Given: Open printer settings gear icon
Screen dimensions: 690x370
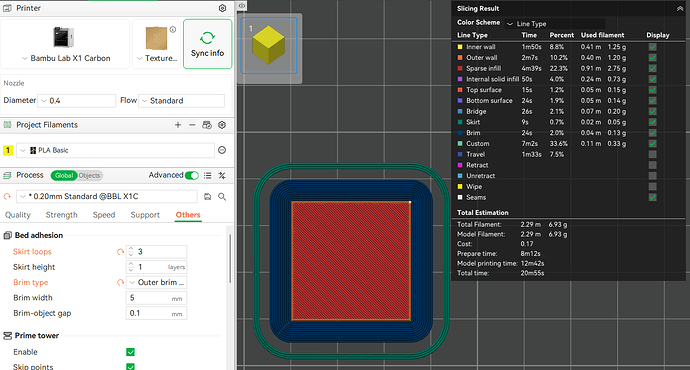Looking at the screenshot, I should point(222,8).
